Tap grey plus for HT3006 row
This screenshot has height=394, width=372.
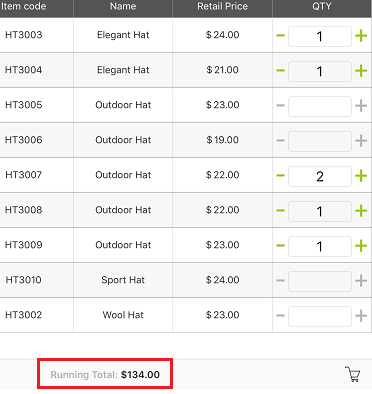click(361, 141)
